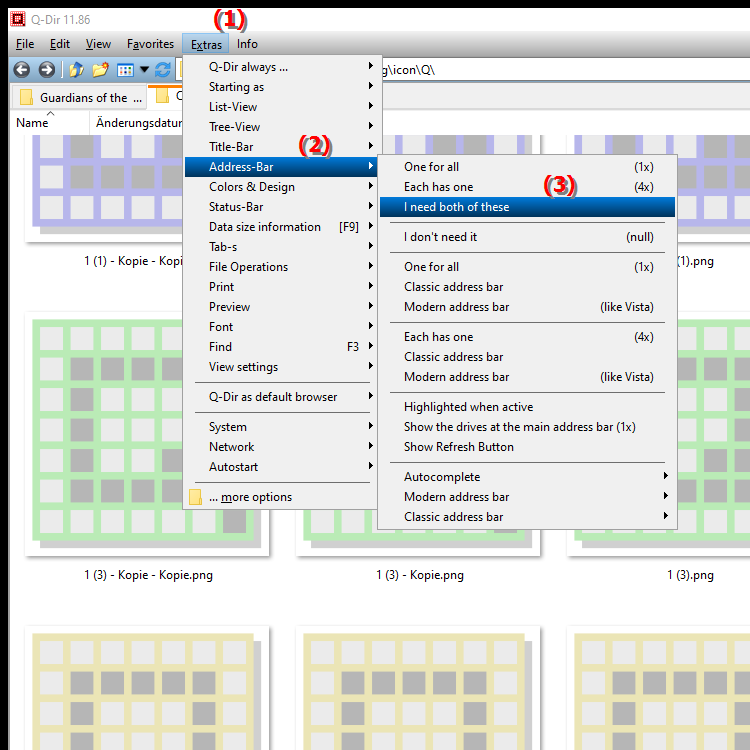Open the Print submenu
The width and height of the screenshot is (750, 750).
pos(281,287)
